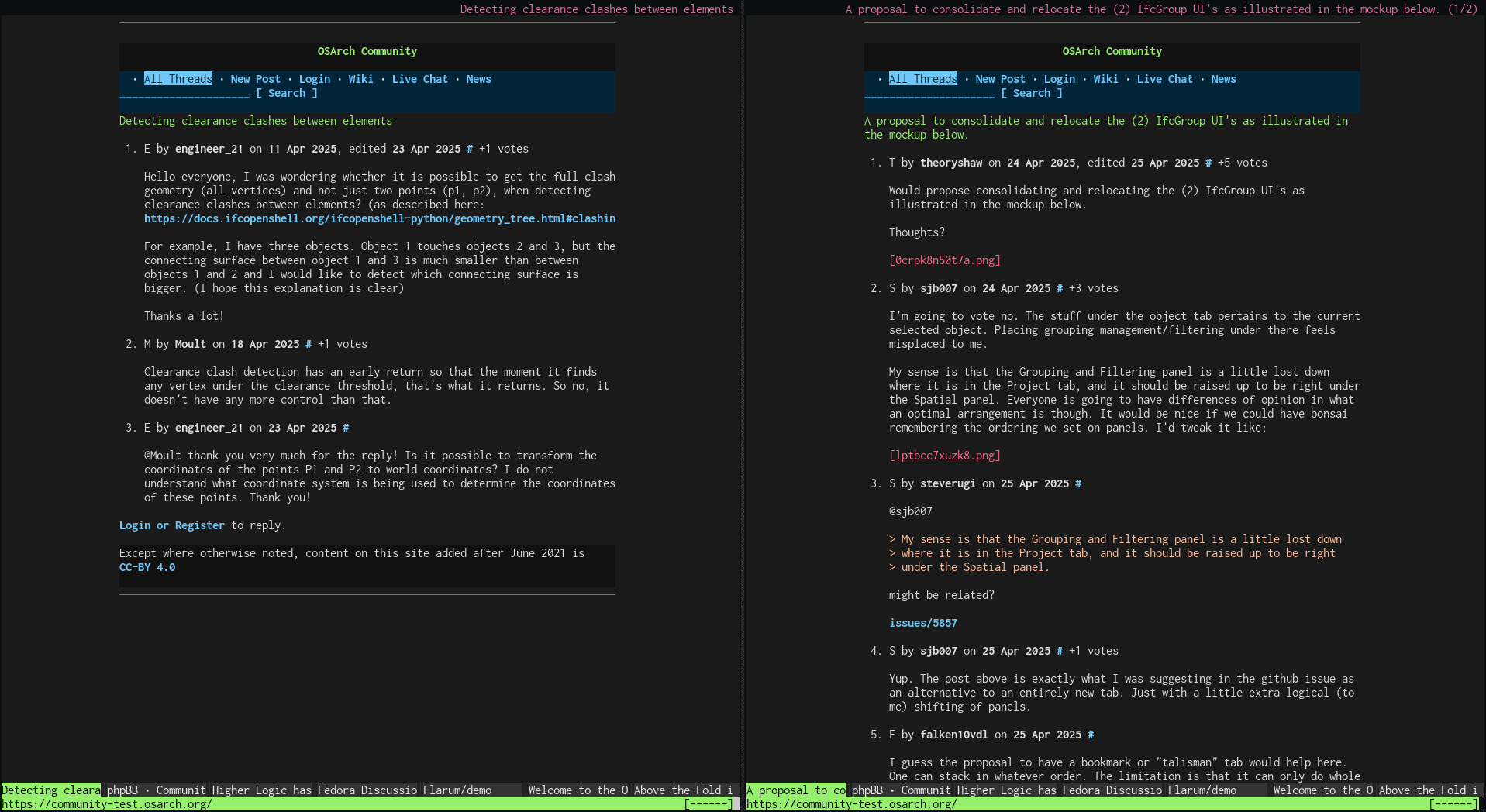Open Live Chat in the left pane
Viewport: 1486px width, 812px height.
(x=420, y=79)
